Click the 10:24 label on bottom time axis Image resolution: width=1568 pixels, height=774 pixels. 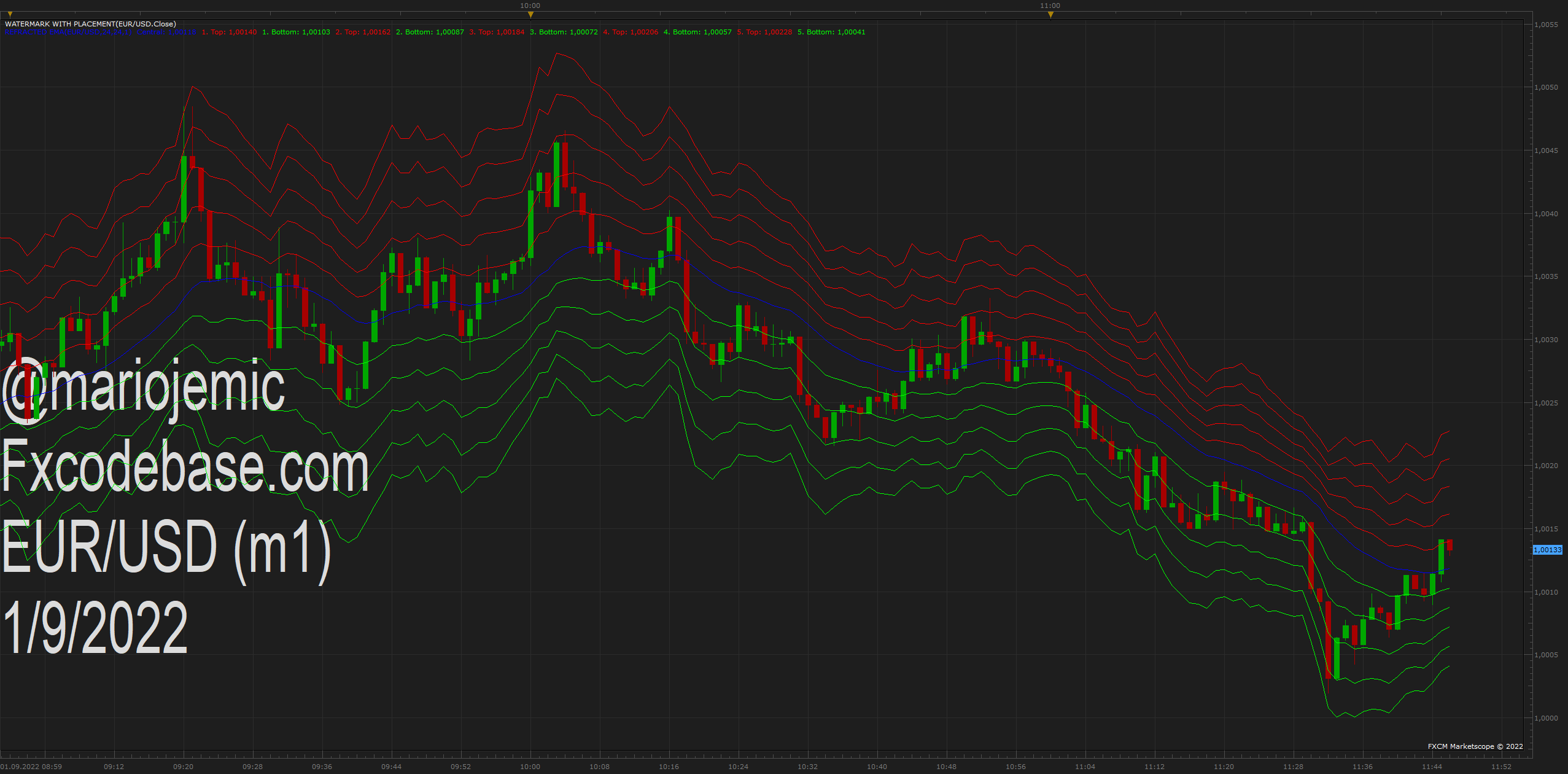(x=738, y=767)
